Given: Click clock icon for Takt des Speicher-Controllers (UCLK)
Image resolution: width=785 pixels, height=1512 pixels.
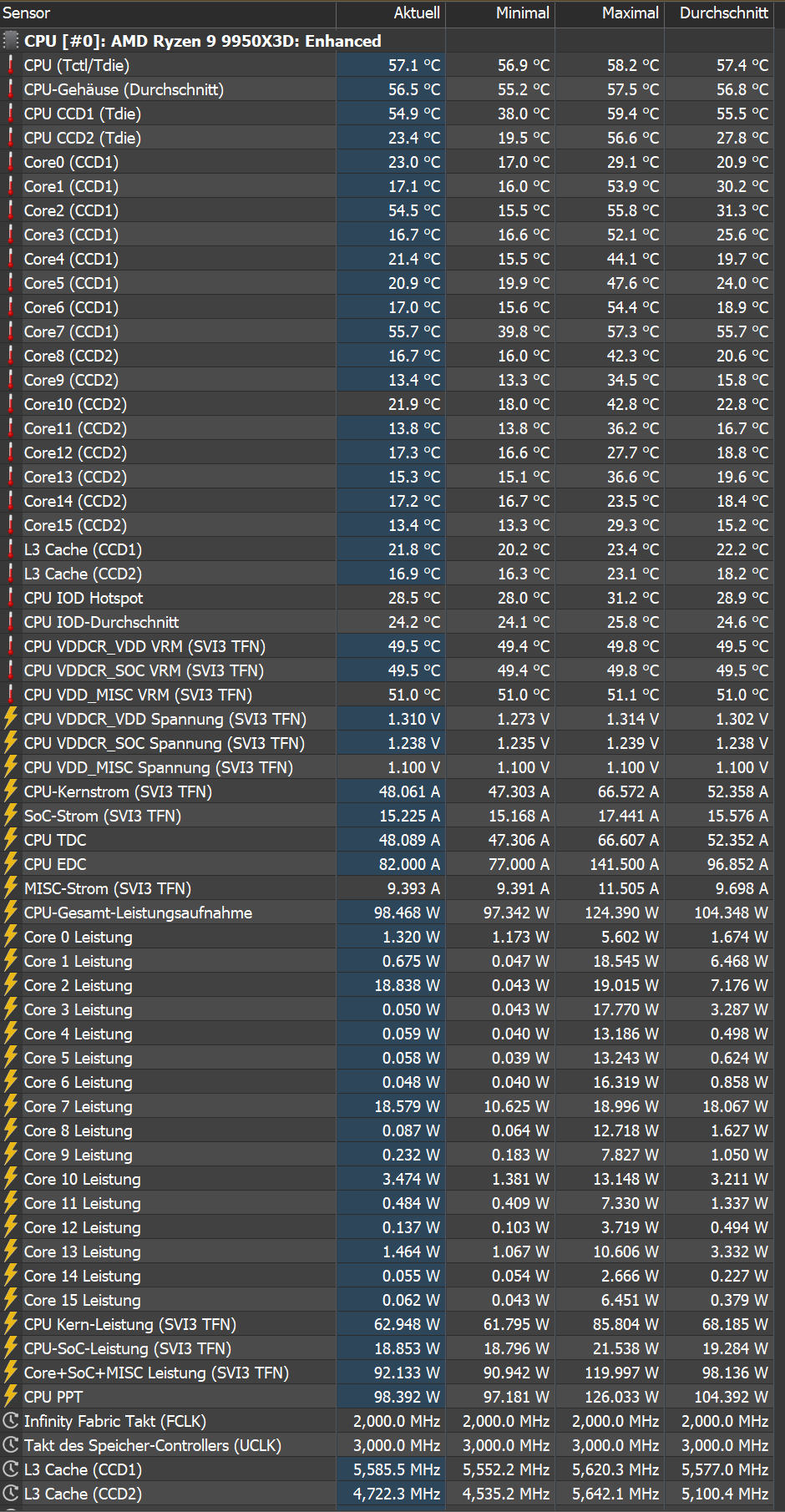Looking at the screenshot, I should 11,1445.
